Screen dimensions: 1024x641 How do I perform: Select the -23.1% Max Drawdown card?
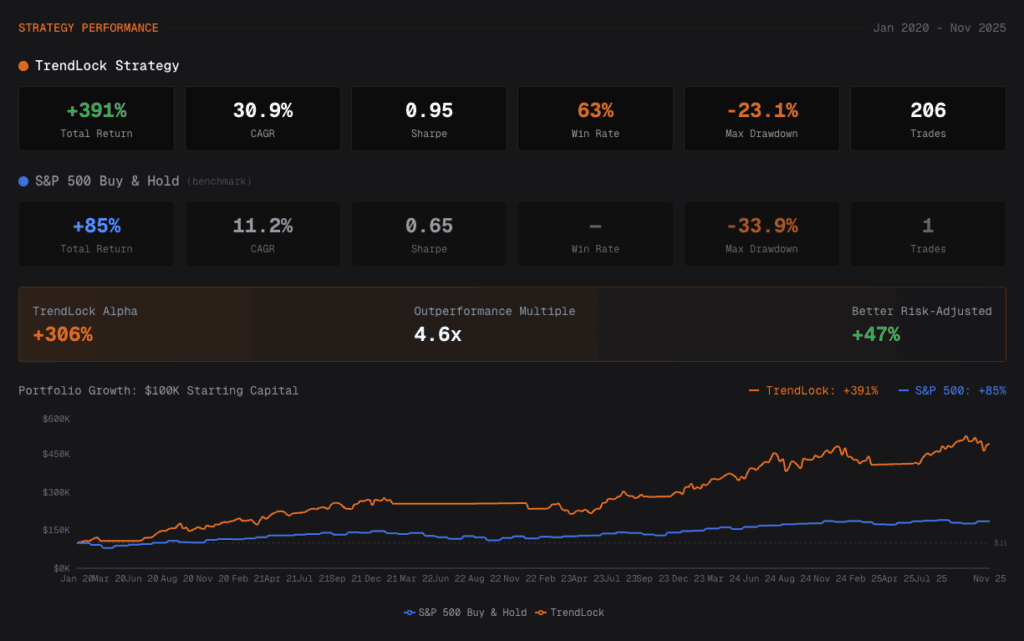tap(761, 118)
